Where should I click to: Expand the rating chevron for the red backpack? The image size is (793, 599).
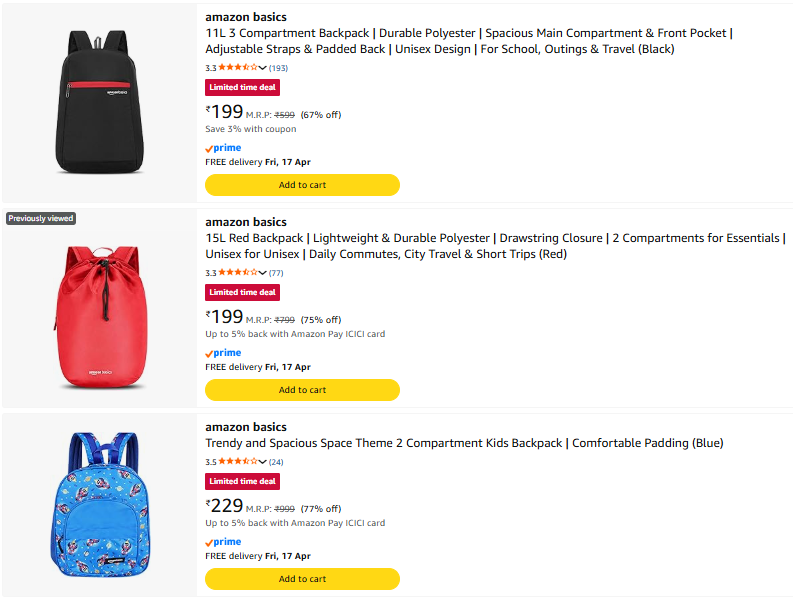coord(262,273)
